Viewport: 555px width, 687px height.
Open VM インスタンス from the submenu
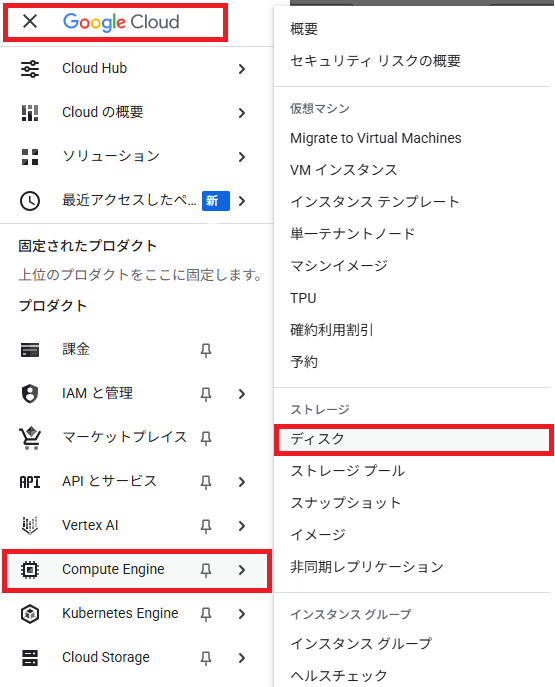[x=343, y=170]
